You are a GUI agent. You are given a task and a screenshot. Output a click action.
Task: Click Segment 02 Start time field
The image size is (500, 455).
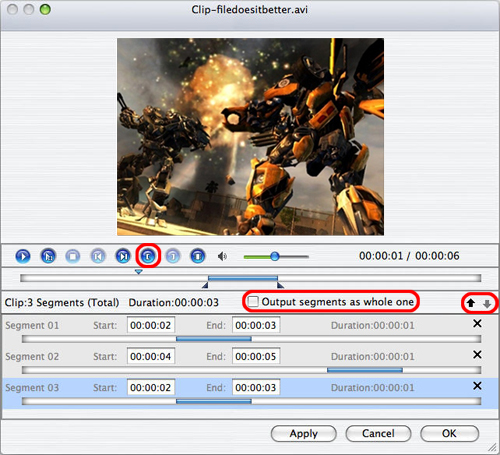coord(151,356)
